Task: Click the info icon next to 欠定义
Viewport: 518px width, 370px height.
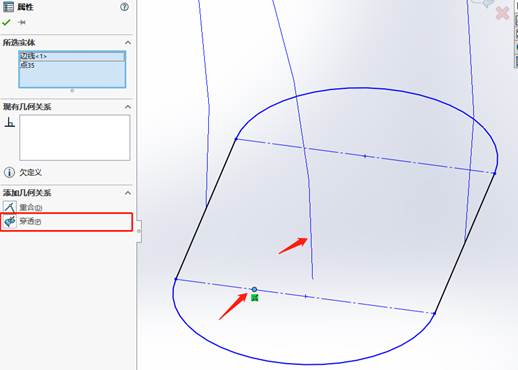Action: point(9,172)
